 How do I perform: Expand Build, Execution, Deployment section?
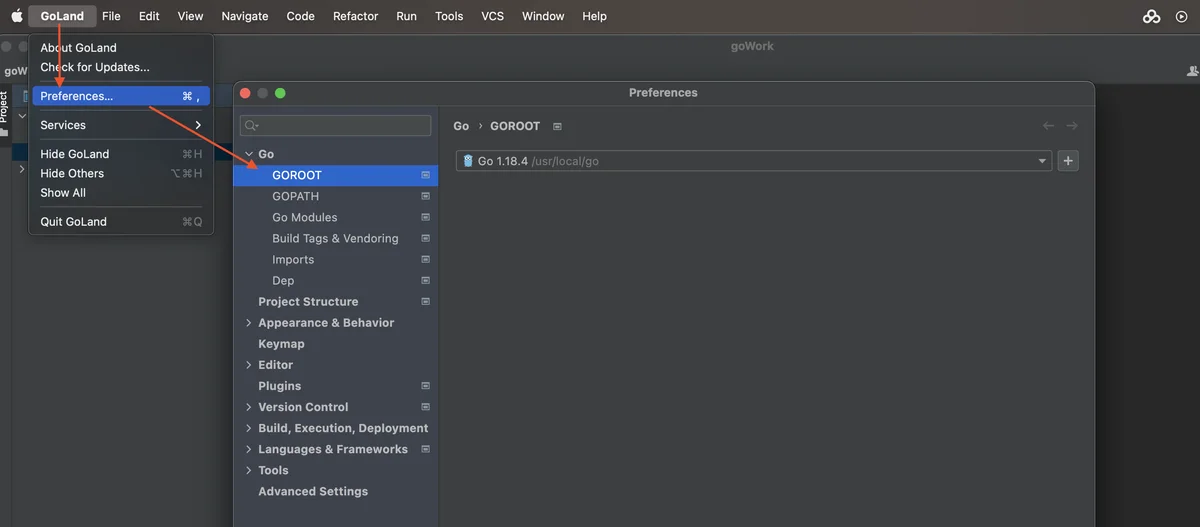(249, 428)
